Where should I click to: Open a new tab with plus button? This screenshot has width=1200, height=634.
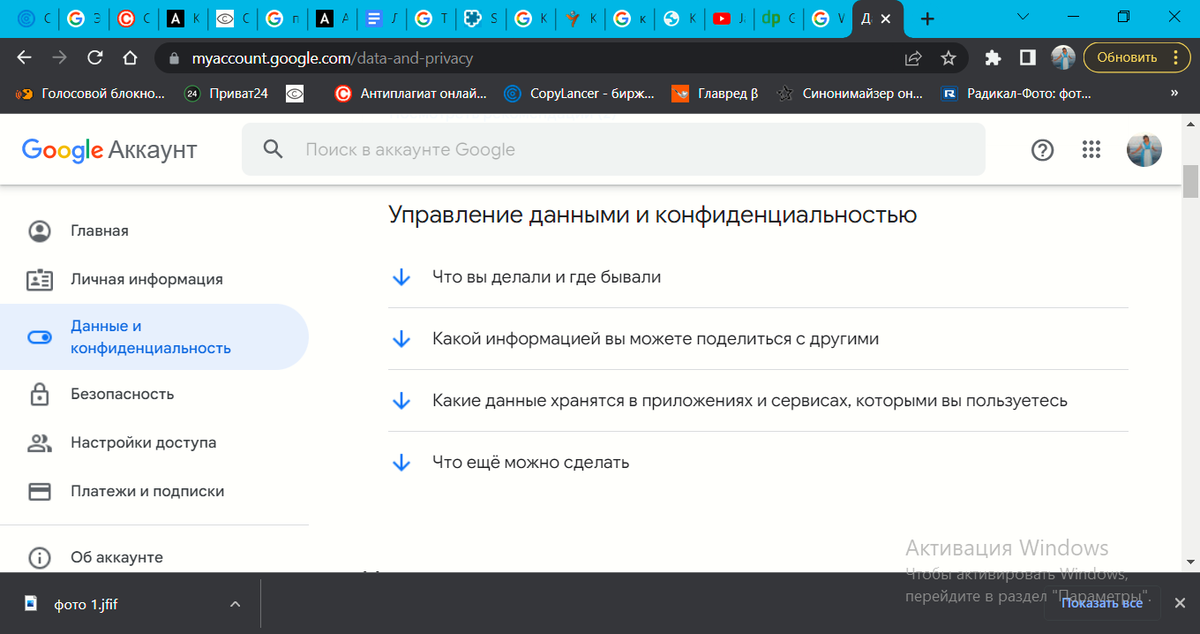[928, 18]
